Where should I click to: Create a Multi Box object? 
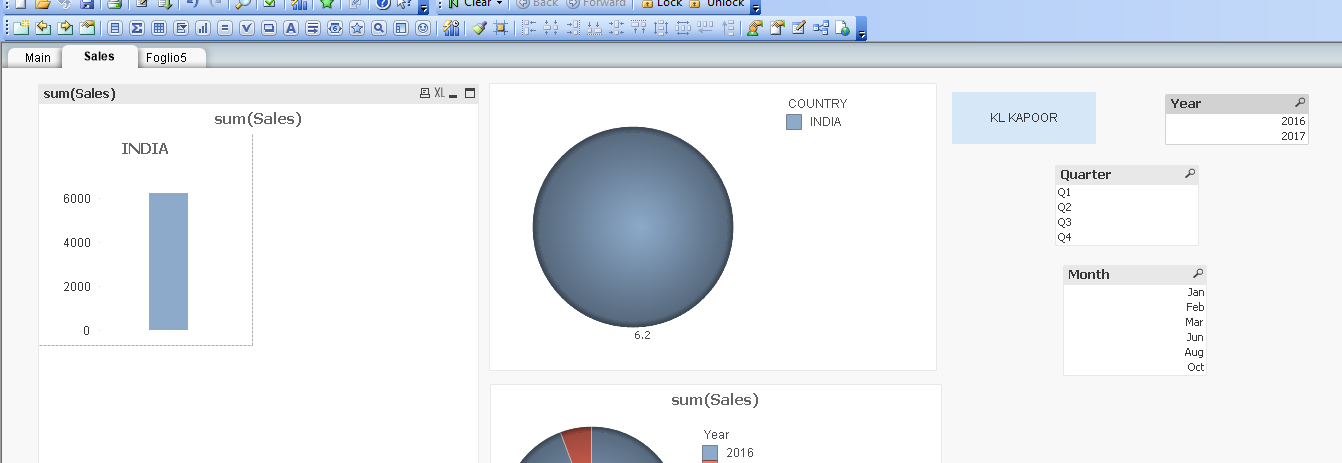tap(181, 28)
